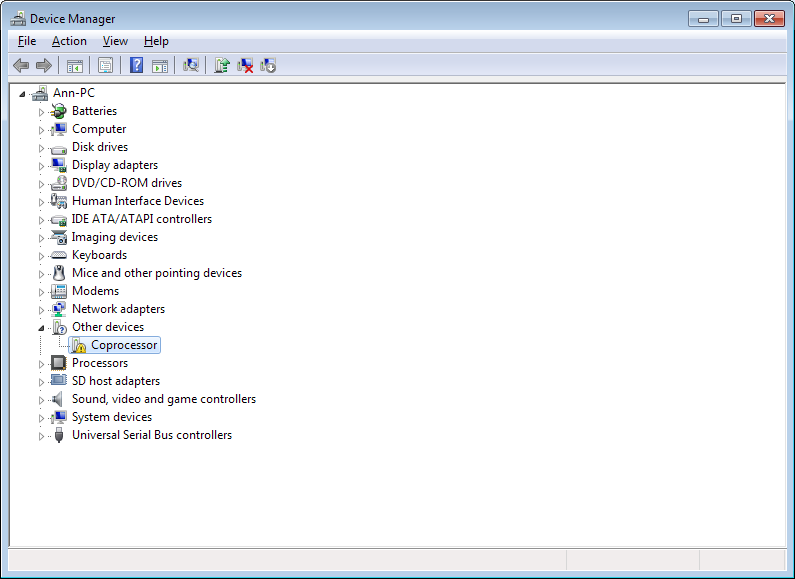Click the Scan for hardware changes icon

191,65
